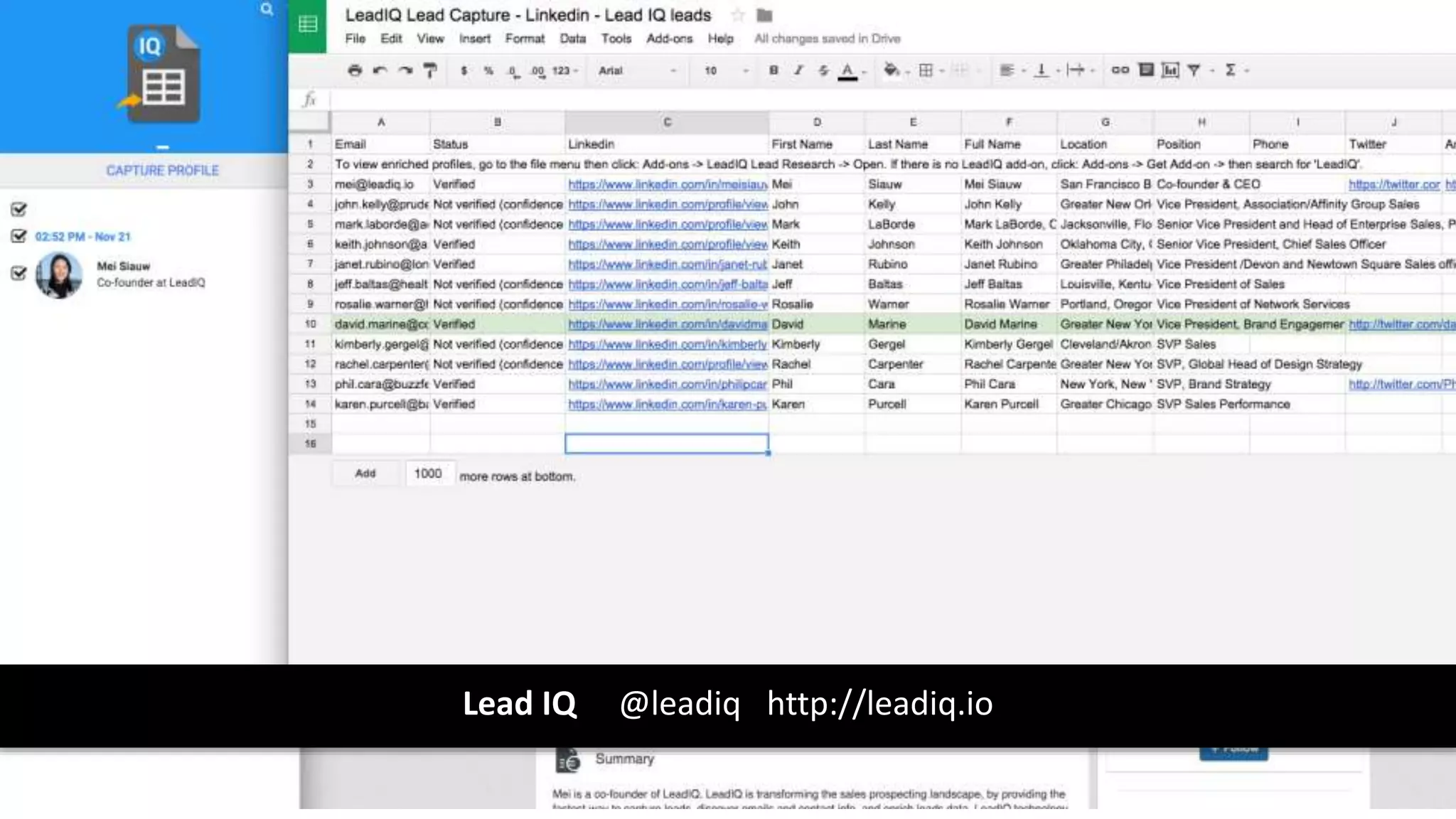Open the Add-ons menu
Image resolution: width=1456 pixels, height=819 pixels.
669,38
